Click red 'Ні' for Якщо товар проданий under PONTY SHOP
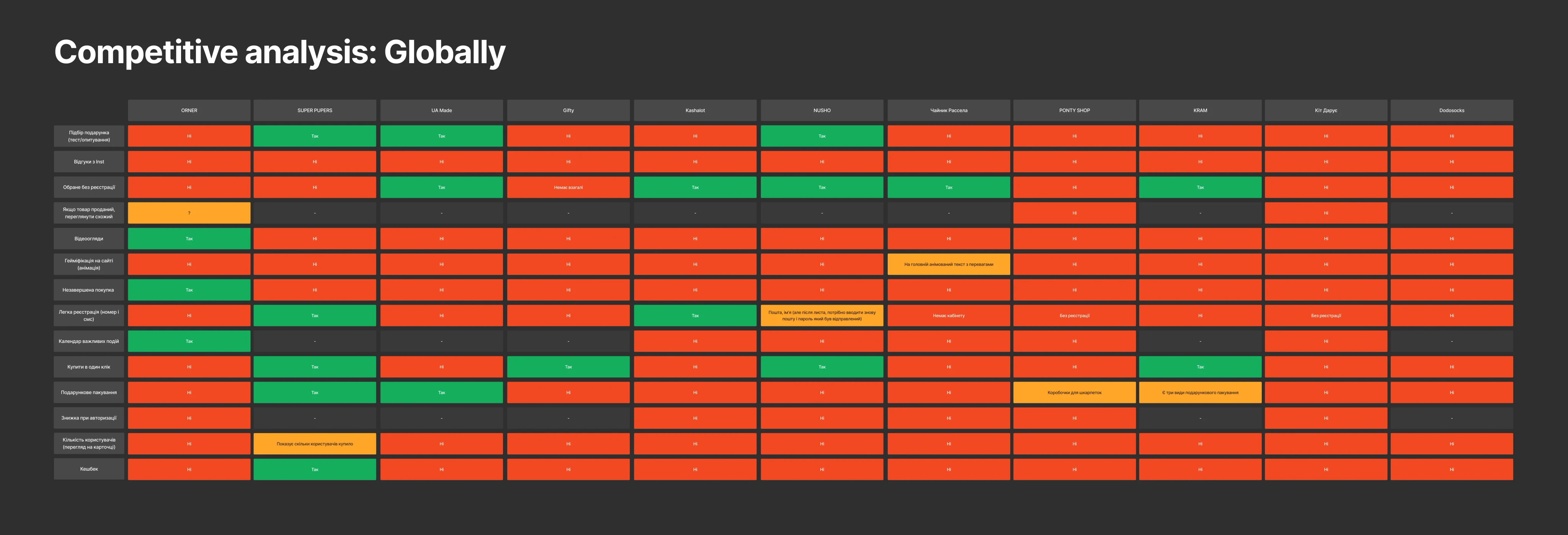 click(x=1074, y=213)
